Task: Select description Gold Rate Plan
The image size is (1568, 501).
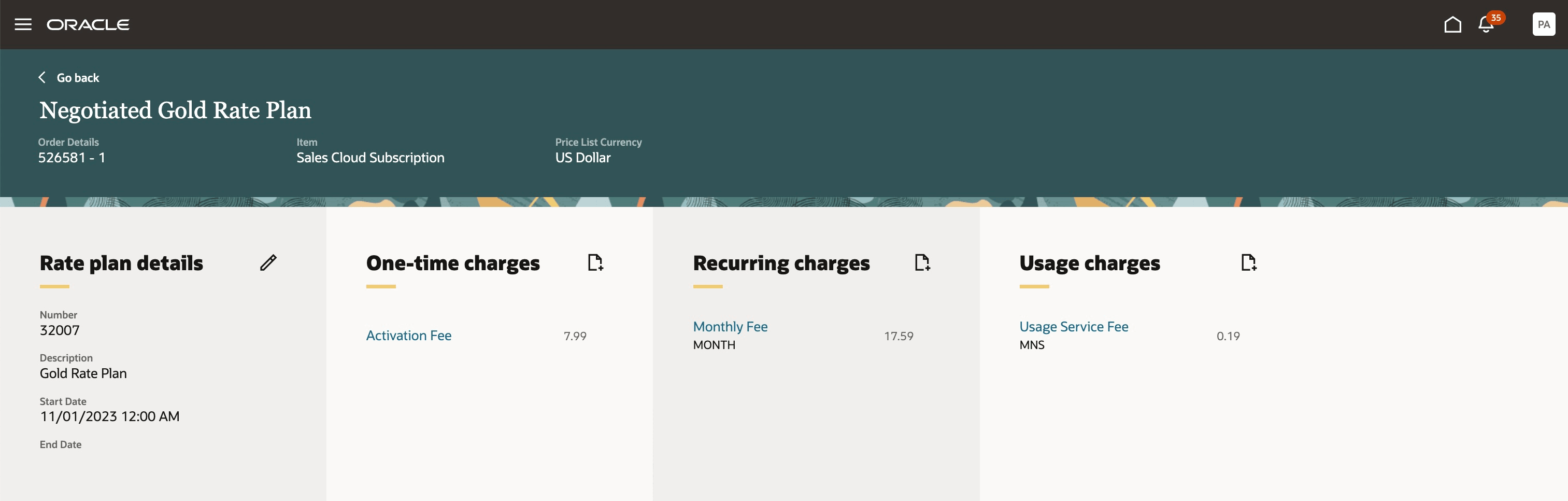Action: point(83,373)
